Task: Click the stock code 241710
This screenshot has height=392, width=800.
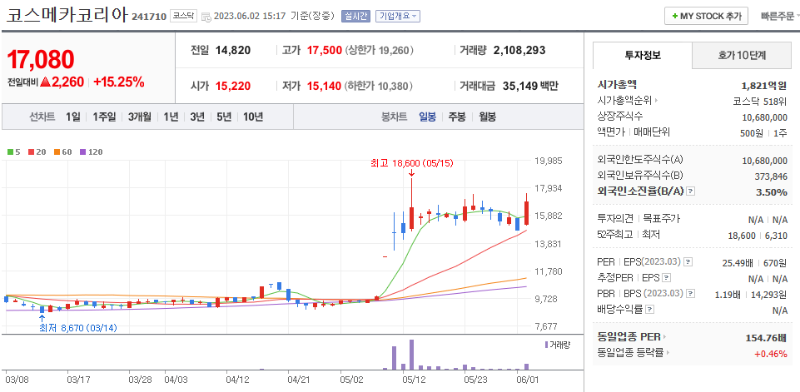Action: (149, 16)
